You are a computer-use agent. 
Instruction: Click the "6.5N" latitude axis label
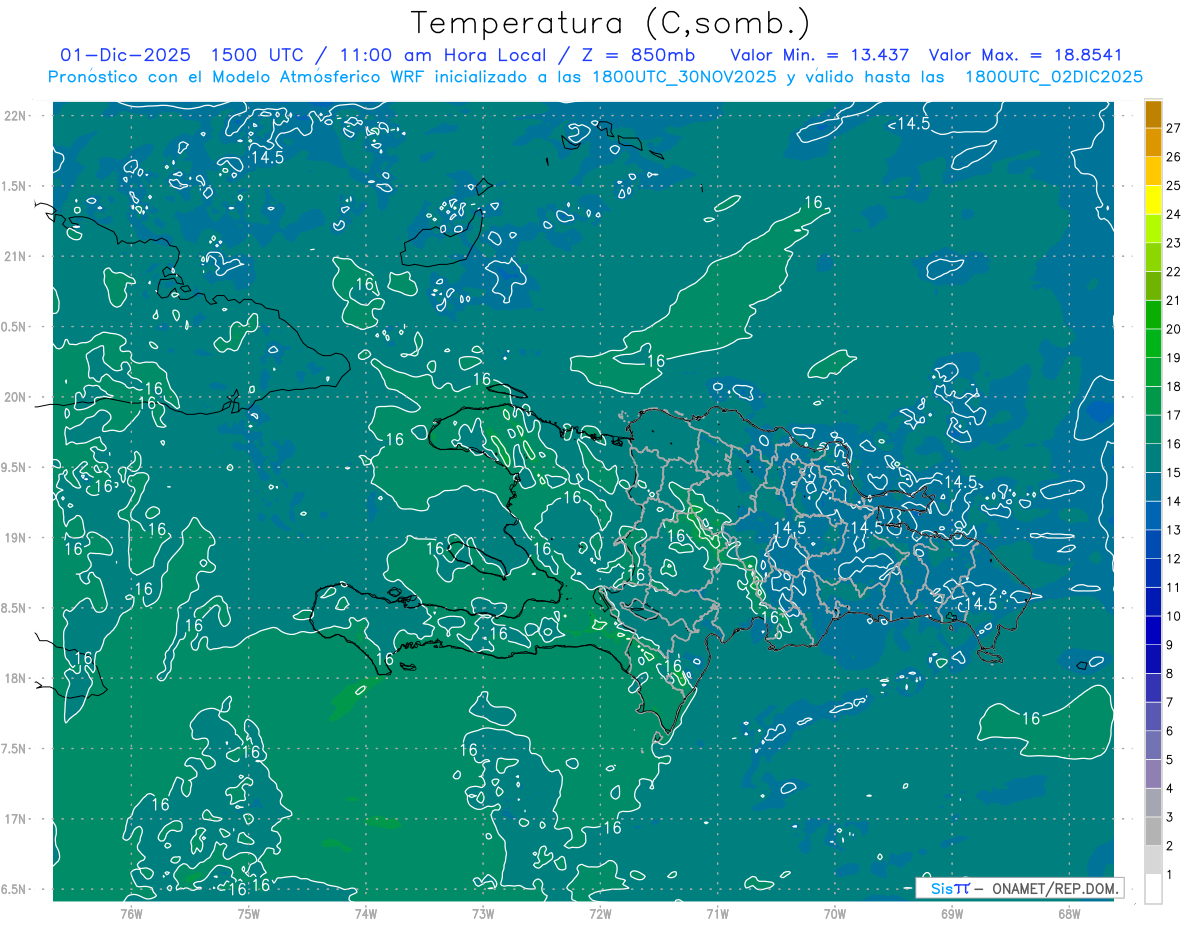pos(15,889)
